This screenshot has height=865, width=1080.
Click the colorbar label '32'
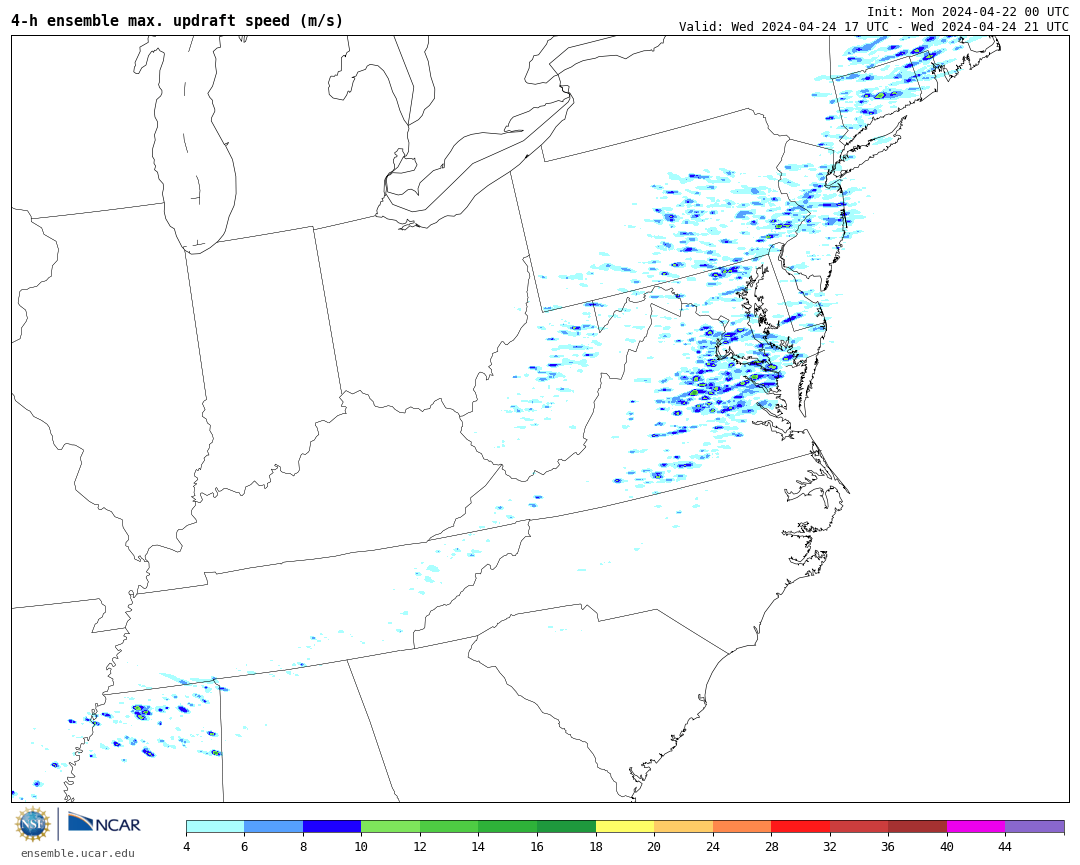[830, 846]
